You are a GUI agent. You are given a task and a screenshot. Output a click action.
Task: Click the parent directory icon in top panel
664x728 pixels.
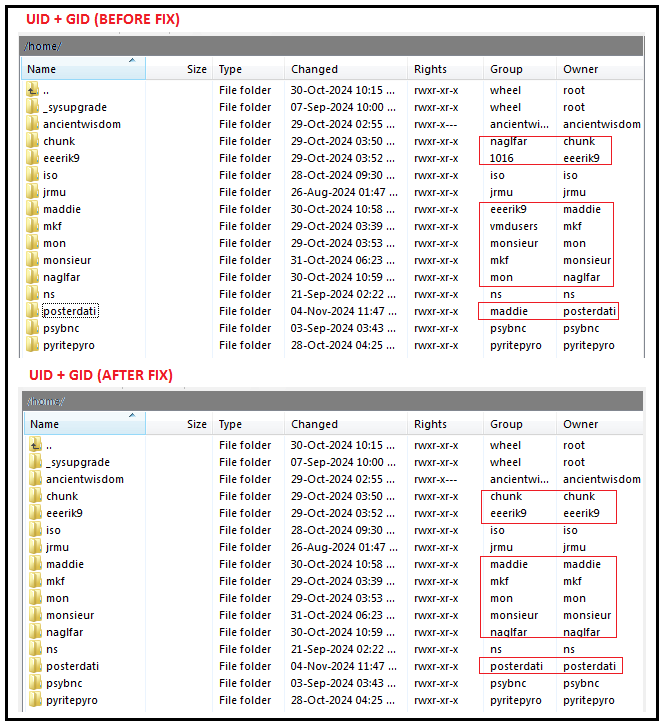(33, 90)
